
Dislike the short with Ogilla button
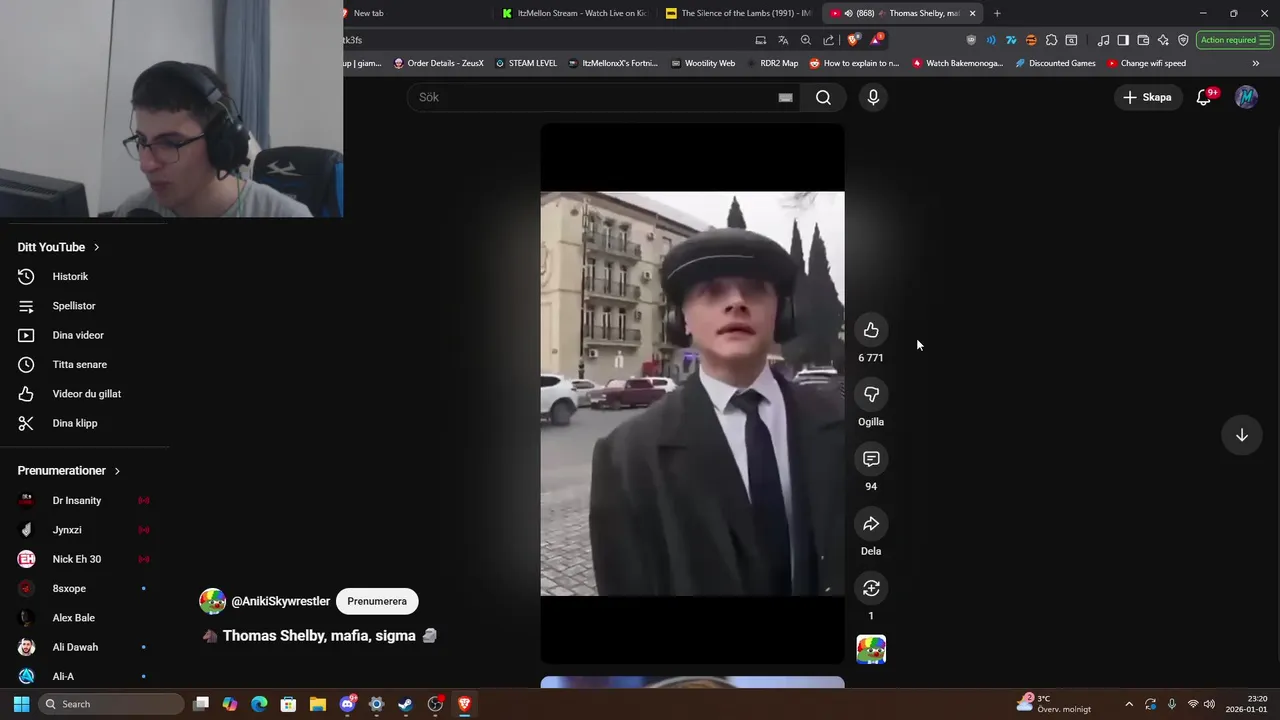coord(871,395)
